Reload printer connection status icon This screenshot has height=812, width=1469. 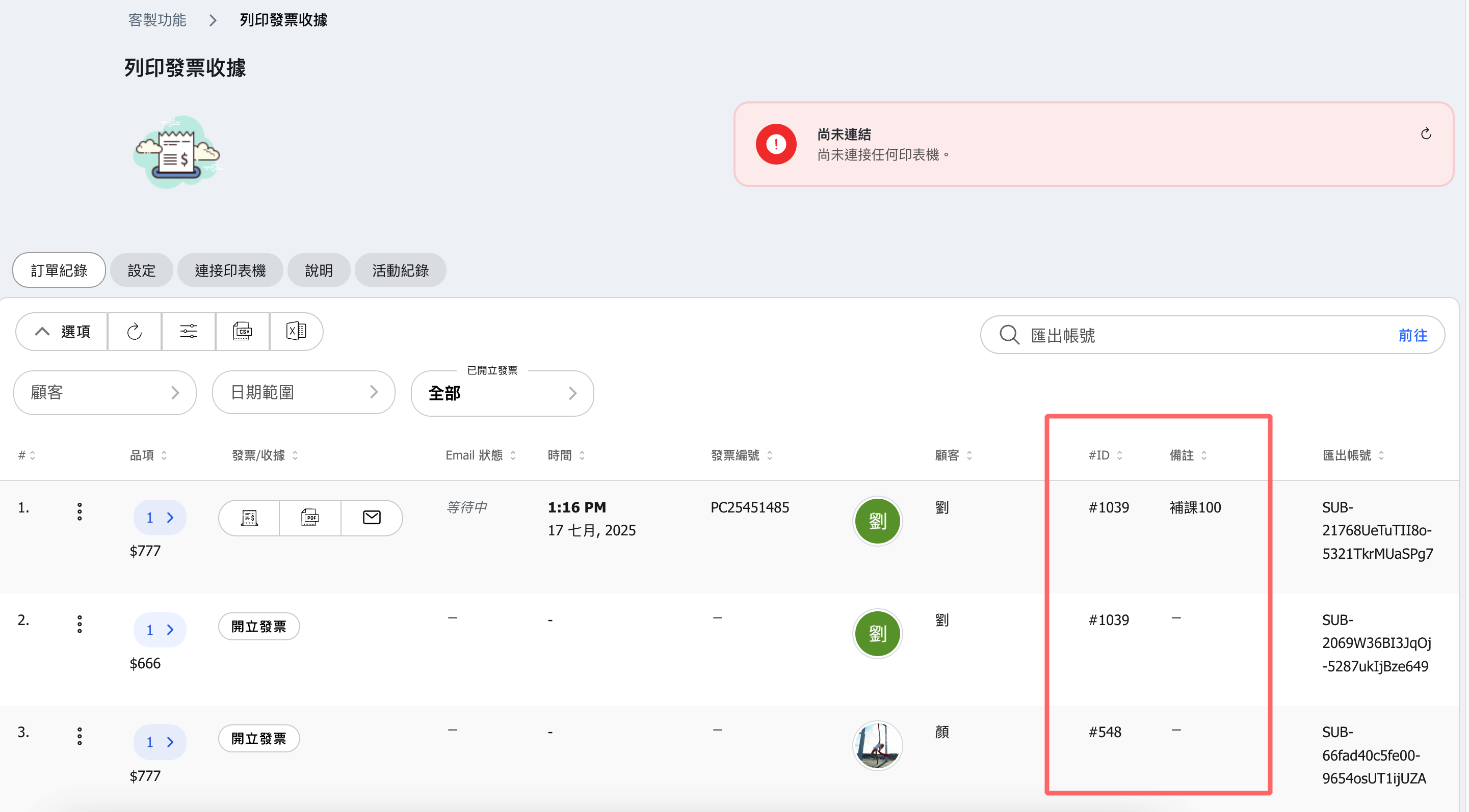tap(1426, 134)
